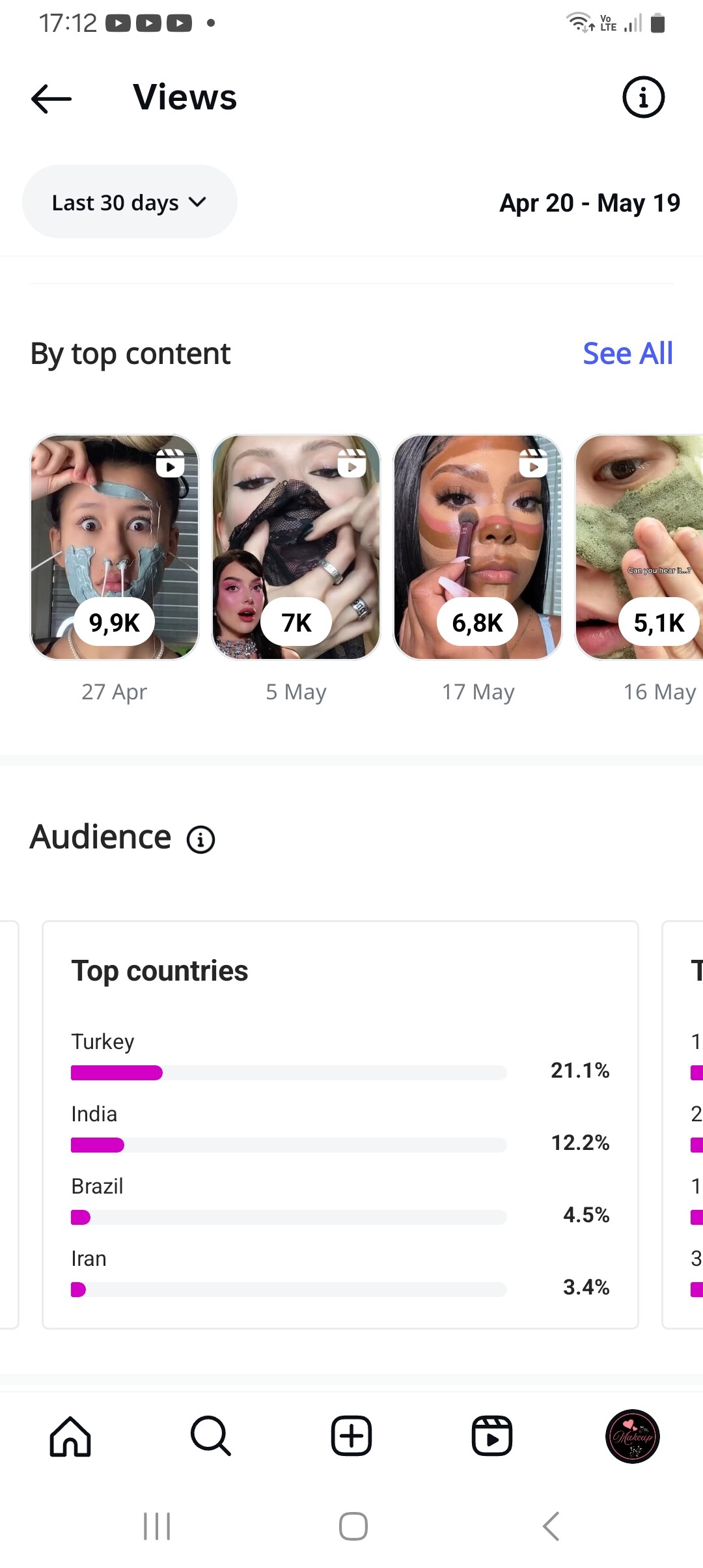The height and width of the screenshot is (1568, 703).
Task: Open the Views info icon
Action: 643,98
